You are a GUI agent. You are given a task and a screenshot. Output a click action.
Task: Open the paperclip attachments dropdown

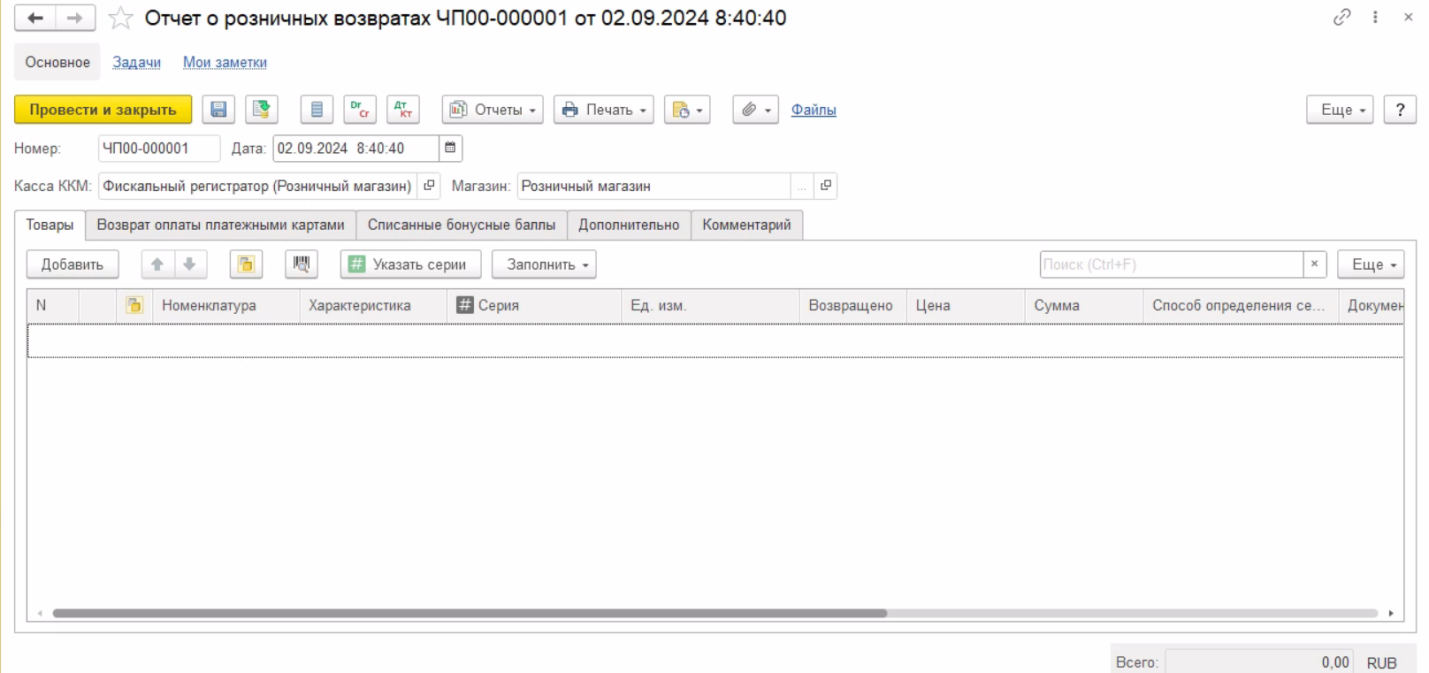click(x=755, y=110)
